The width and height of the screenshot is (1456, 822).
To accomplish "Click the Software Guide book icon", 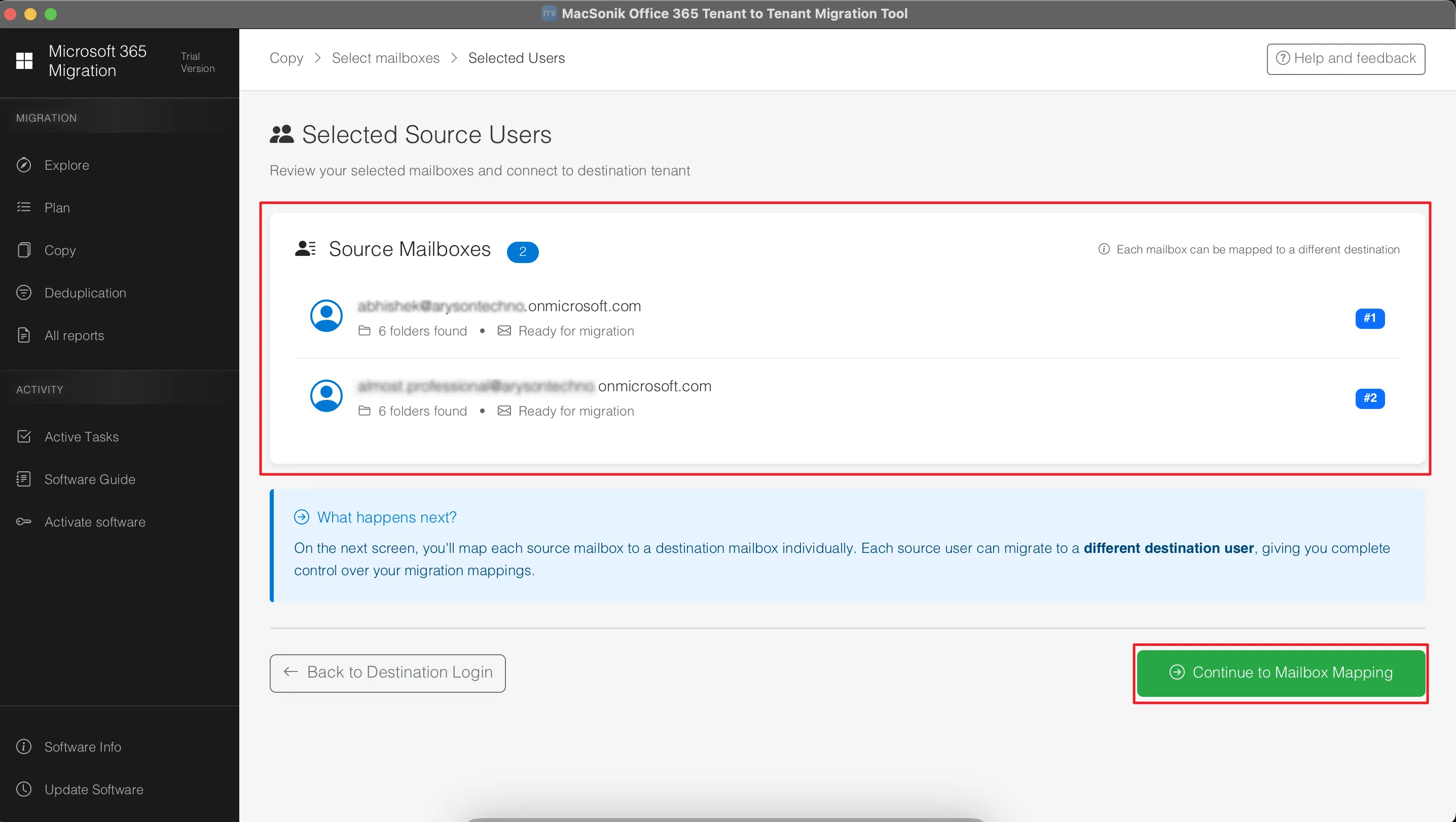I will pyautogui.click(x=24, y=478).
